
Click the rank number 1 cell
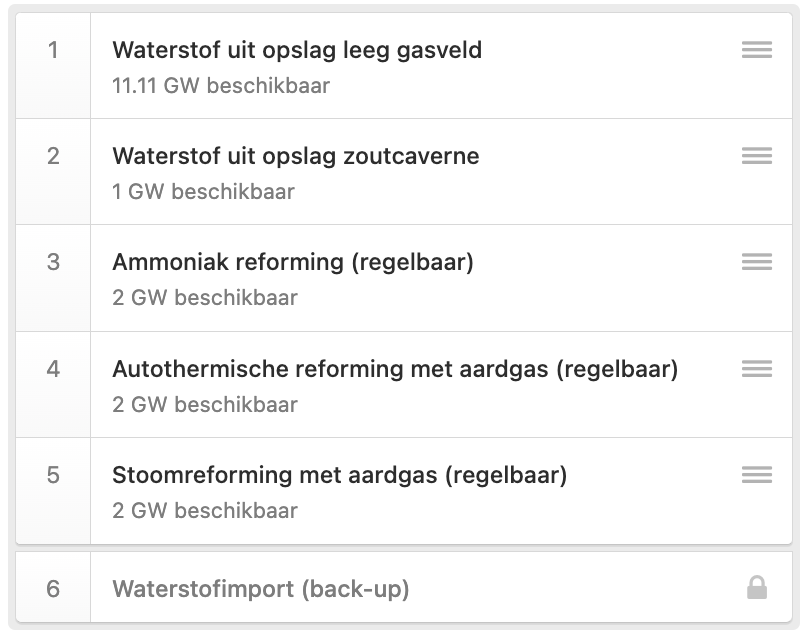(53, 66)
